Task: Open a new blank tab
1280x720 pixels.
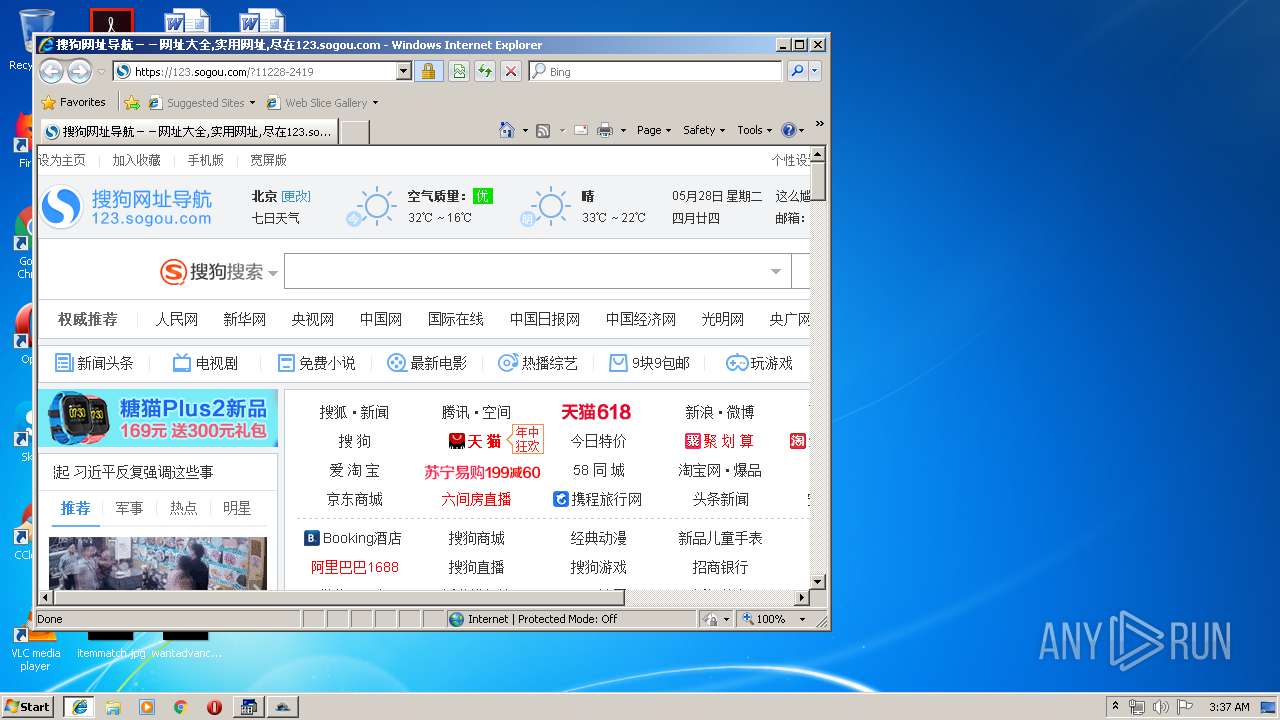Action: click(x=354, y=131)
